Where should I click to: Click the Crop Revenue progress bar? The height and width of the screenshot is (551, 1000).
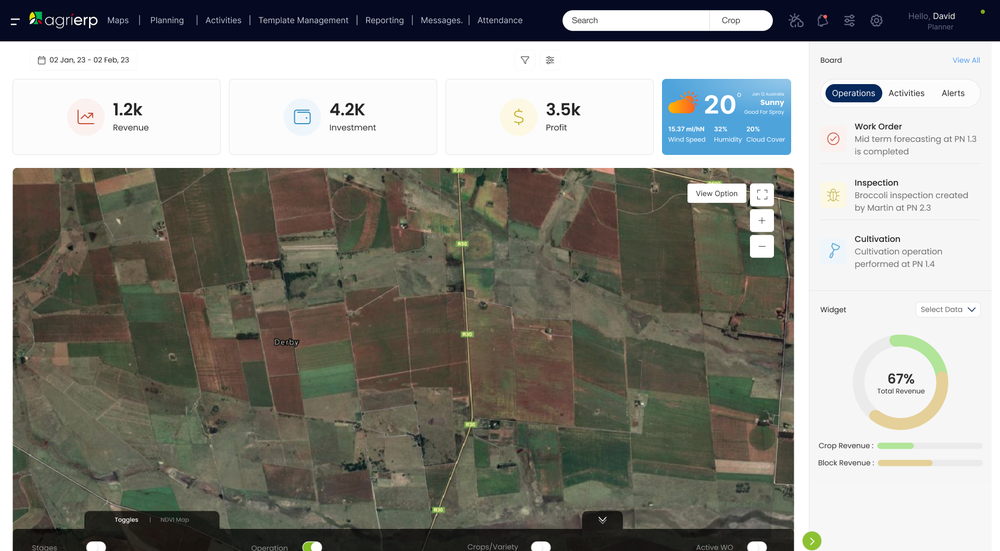[930, 446]
